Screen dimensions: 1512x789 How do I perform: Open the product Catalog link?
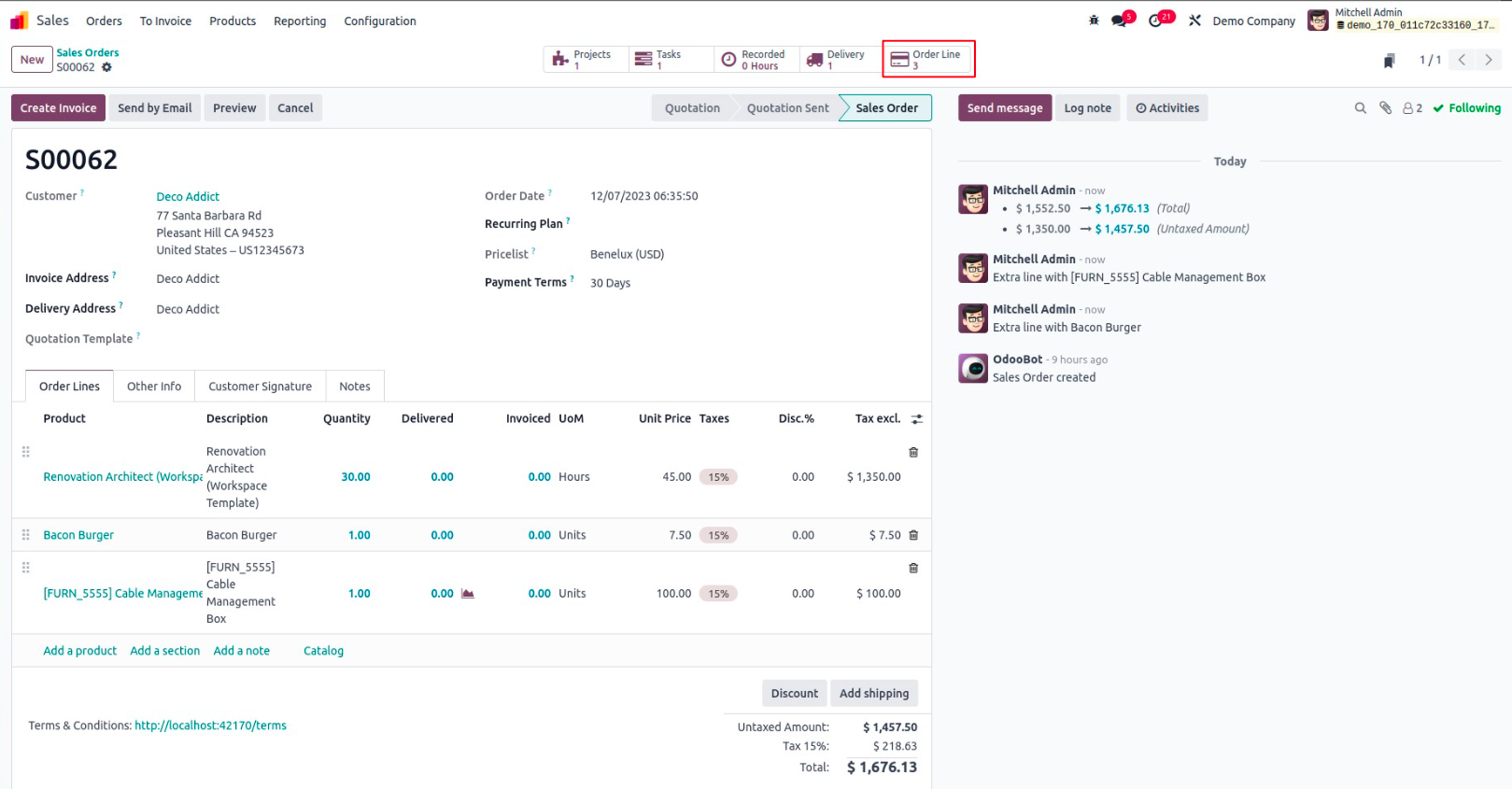(323, 651)
